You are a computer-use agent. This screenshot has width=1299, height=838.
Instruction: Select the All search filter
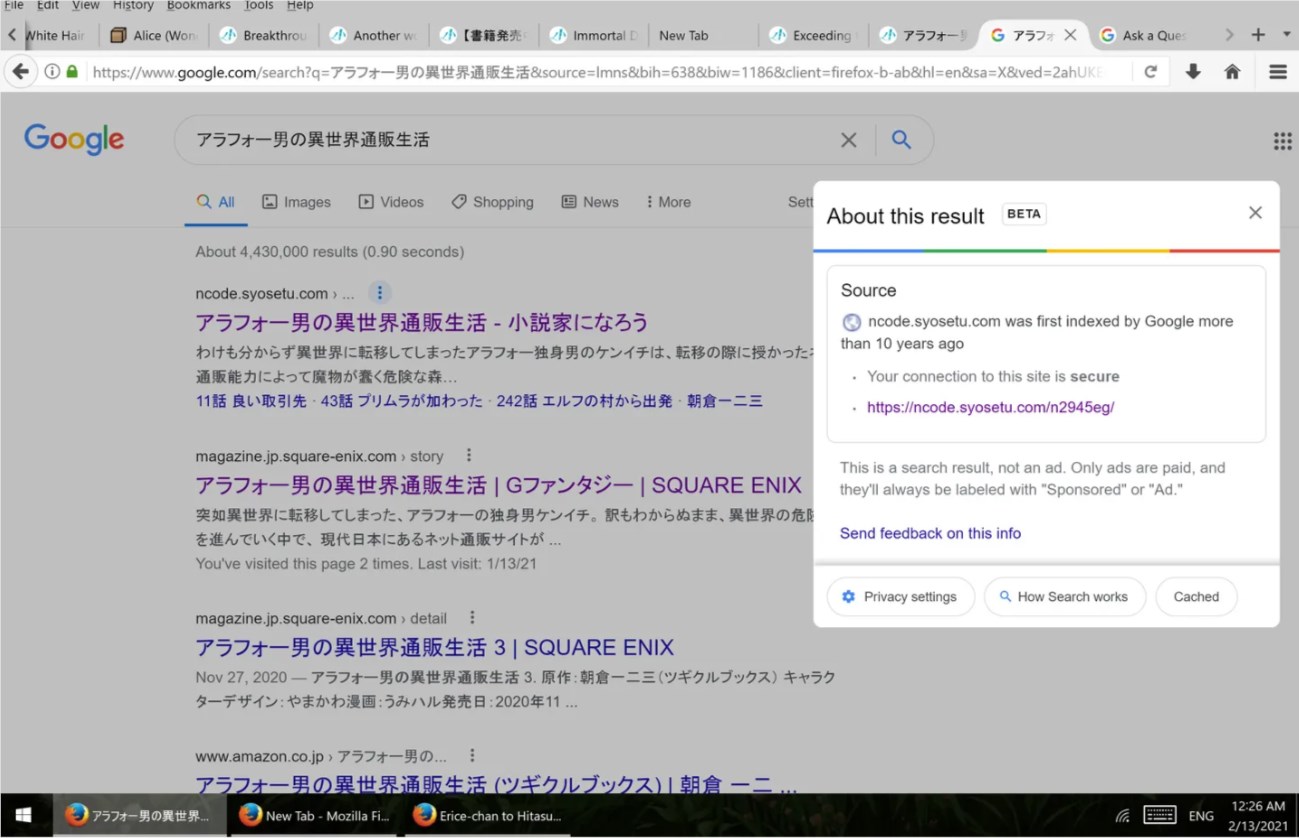click(x=216, y=202)
